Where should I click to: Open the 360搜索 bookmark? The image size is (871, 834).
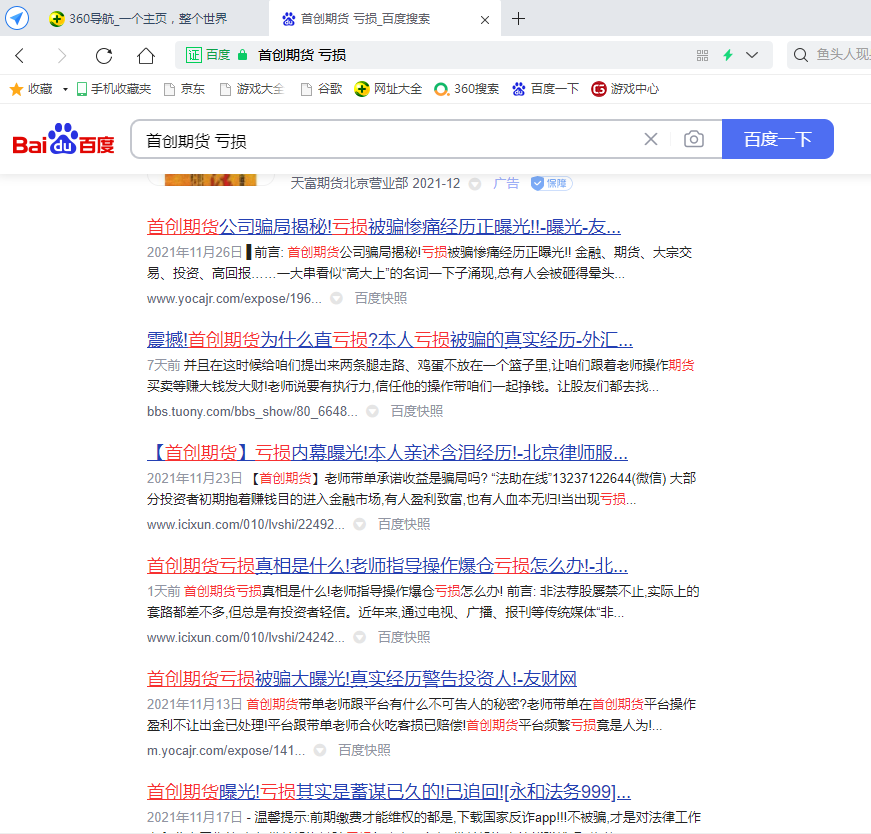click(x=467, y=89)
